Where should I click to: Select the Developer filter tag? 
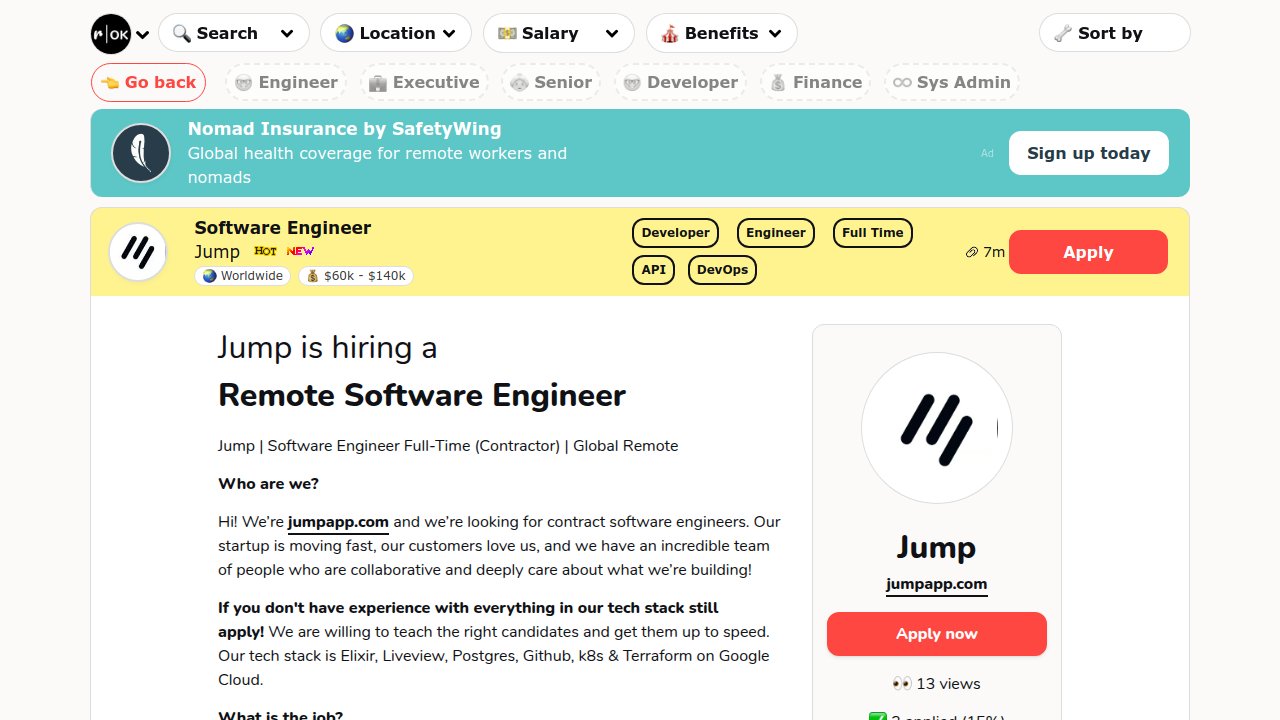[x=680, y=82]
